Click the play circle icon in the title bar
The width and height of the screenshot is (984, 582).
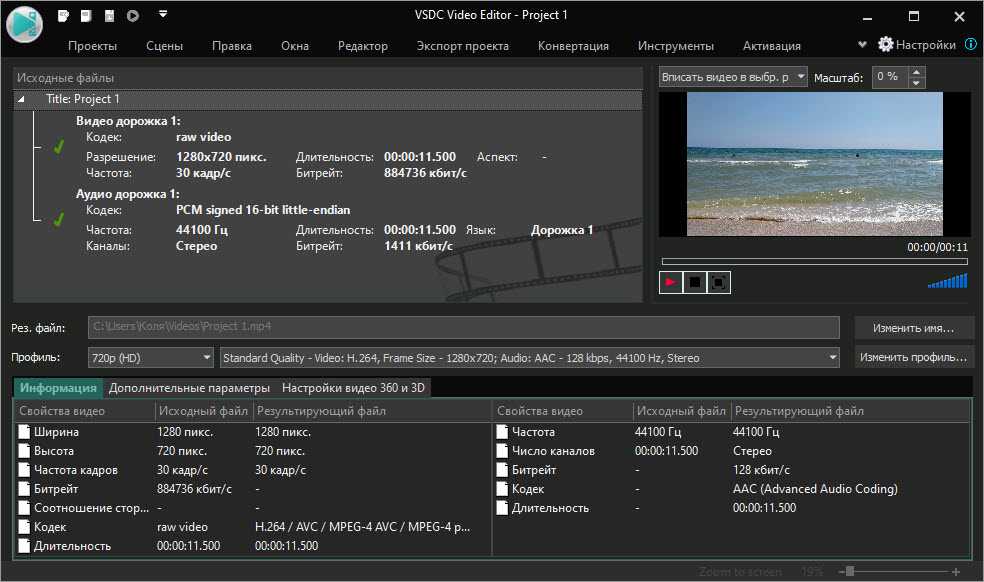[133, 16]
